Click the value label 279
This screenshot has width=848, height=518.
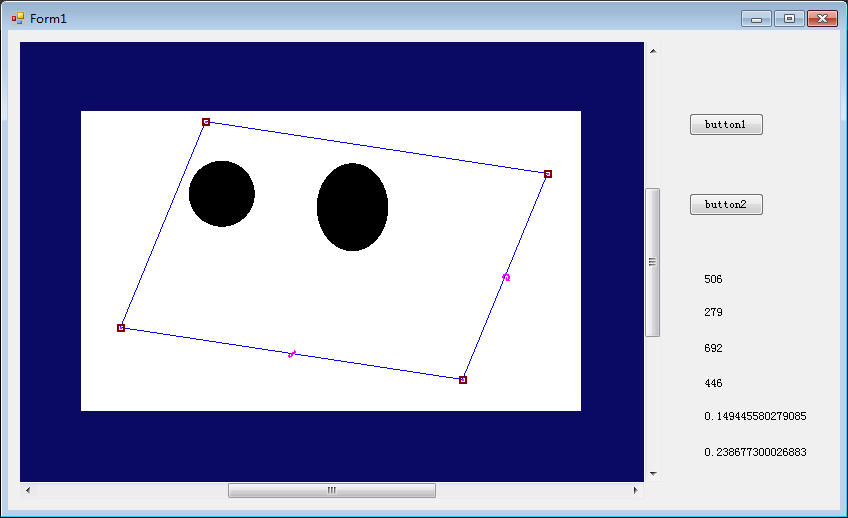point(713,312)
